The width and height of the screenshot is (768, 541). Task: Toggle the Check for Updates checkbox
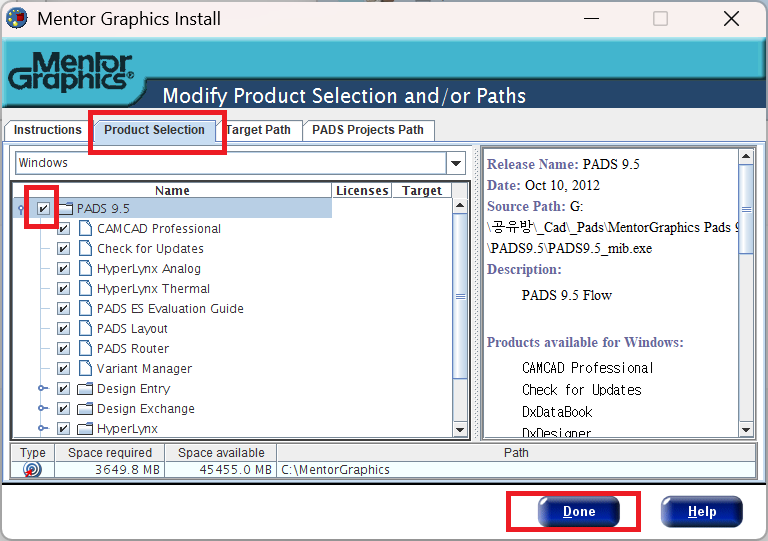[x=63, y=249]
